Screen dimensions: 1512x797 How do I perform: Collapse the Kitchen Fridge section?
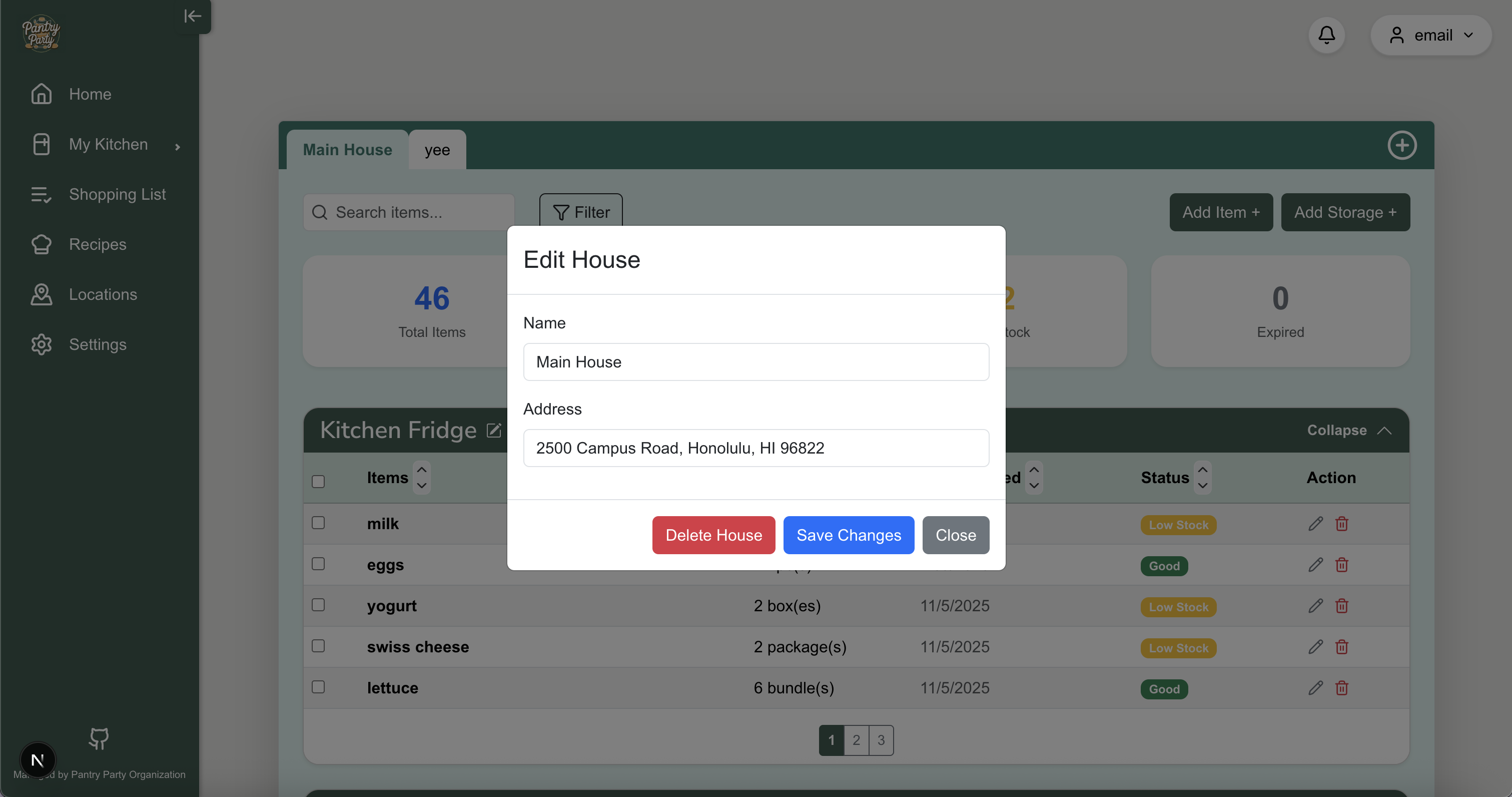click(x=1349, y=431)
